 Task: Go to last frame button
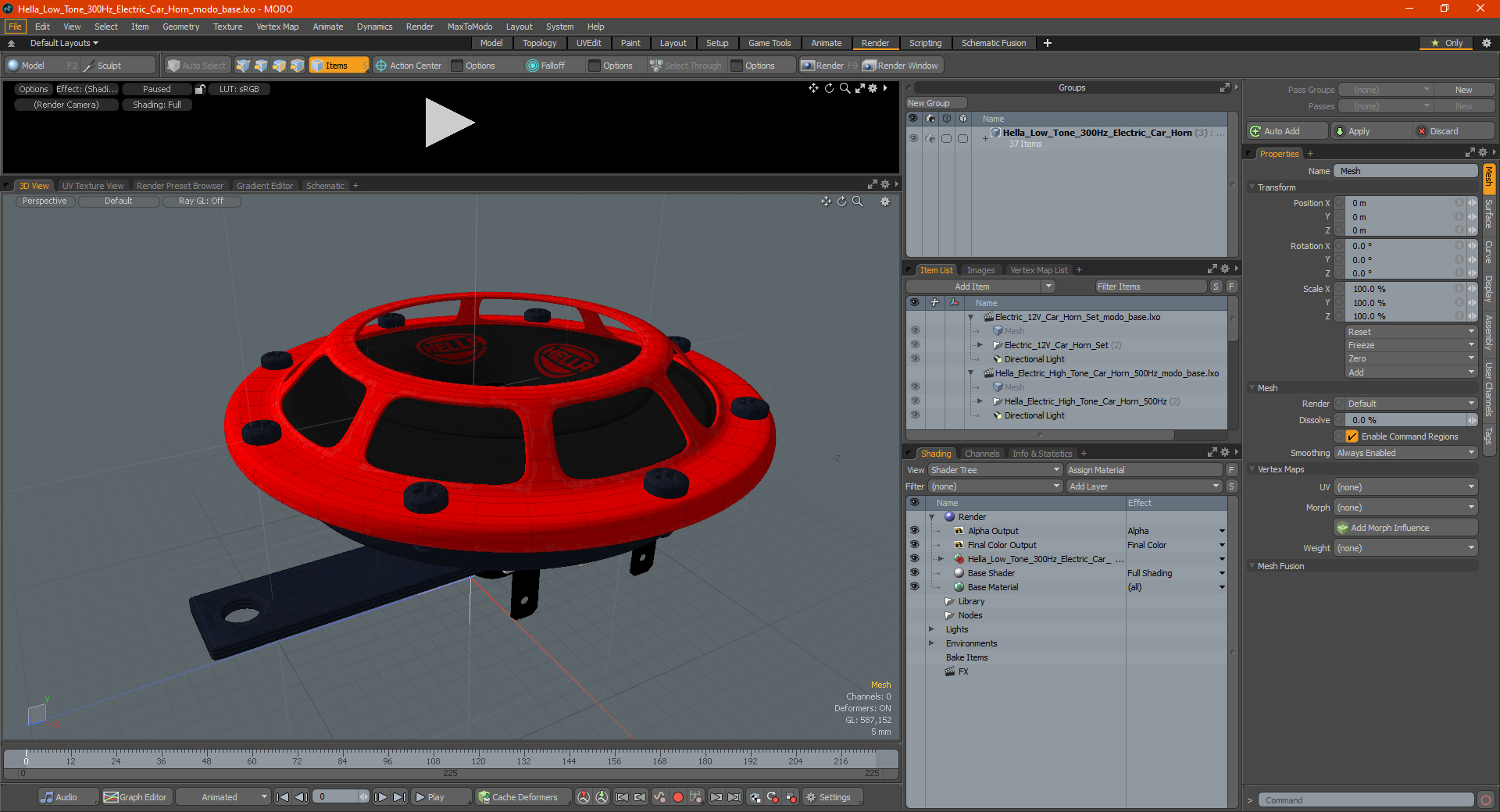(x=399, y=797)
